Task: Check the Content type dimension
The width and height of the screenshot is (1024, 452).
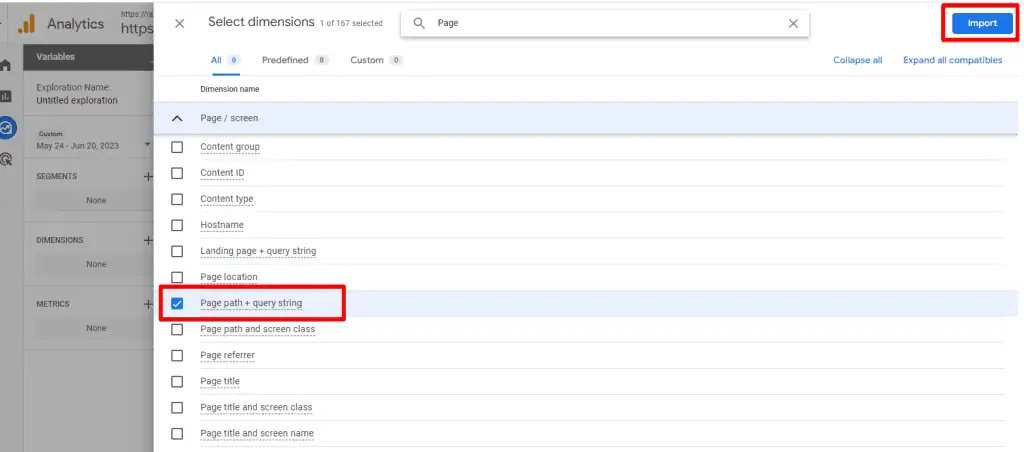Action: click(x=177, y=199)
